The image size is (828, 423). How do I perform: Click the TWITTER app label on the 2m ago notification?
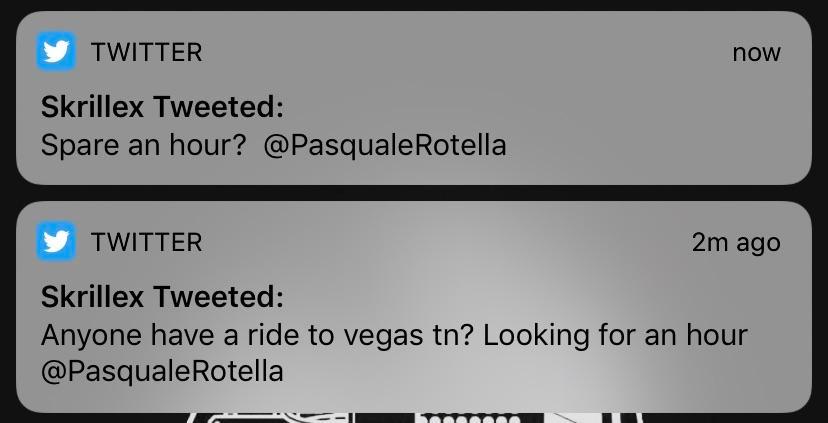point(146,242)
